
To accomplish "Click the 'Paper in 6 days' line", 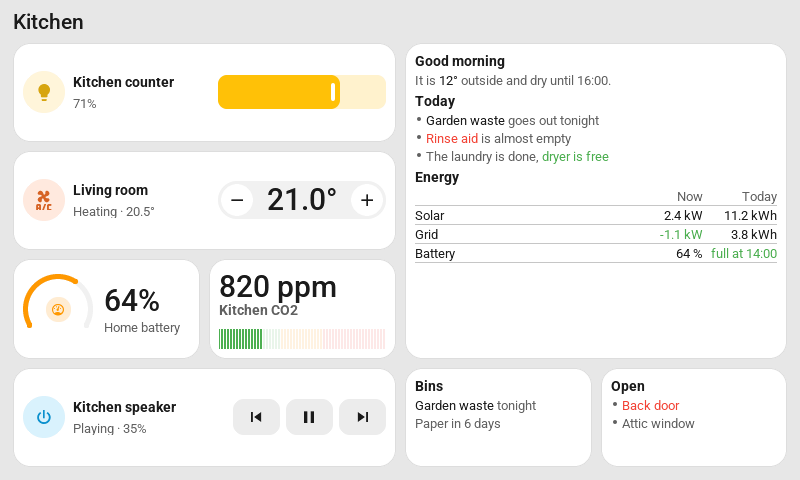I will [x=458, y=424].
